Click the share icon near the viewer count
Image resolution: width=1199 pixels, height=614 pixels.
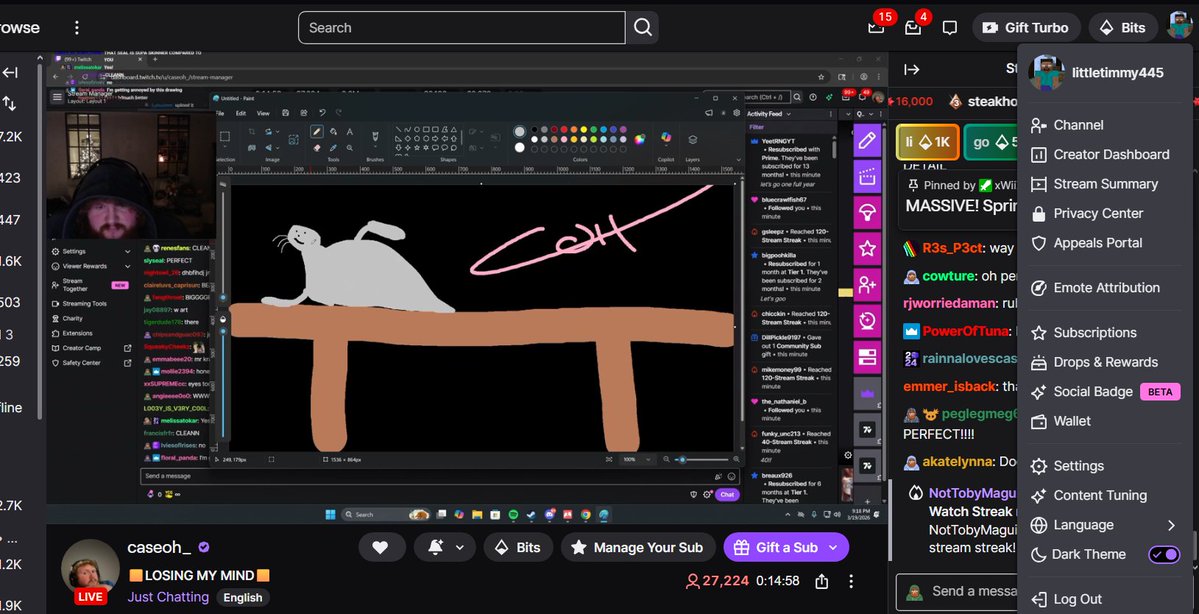822,581
